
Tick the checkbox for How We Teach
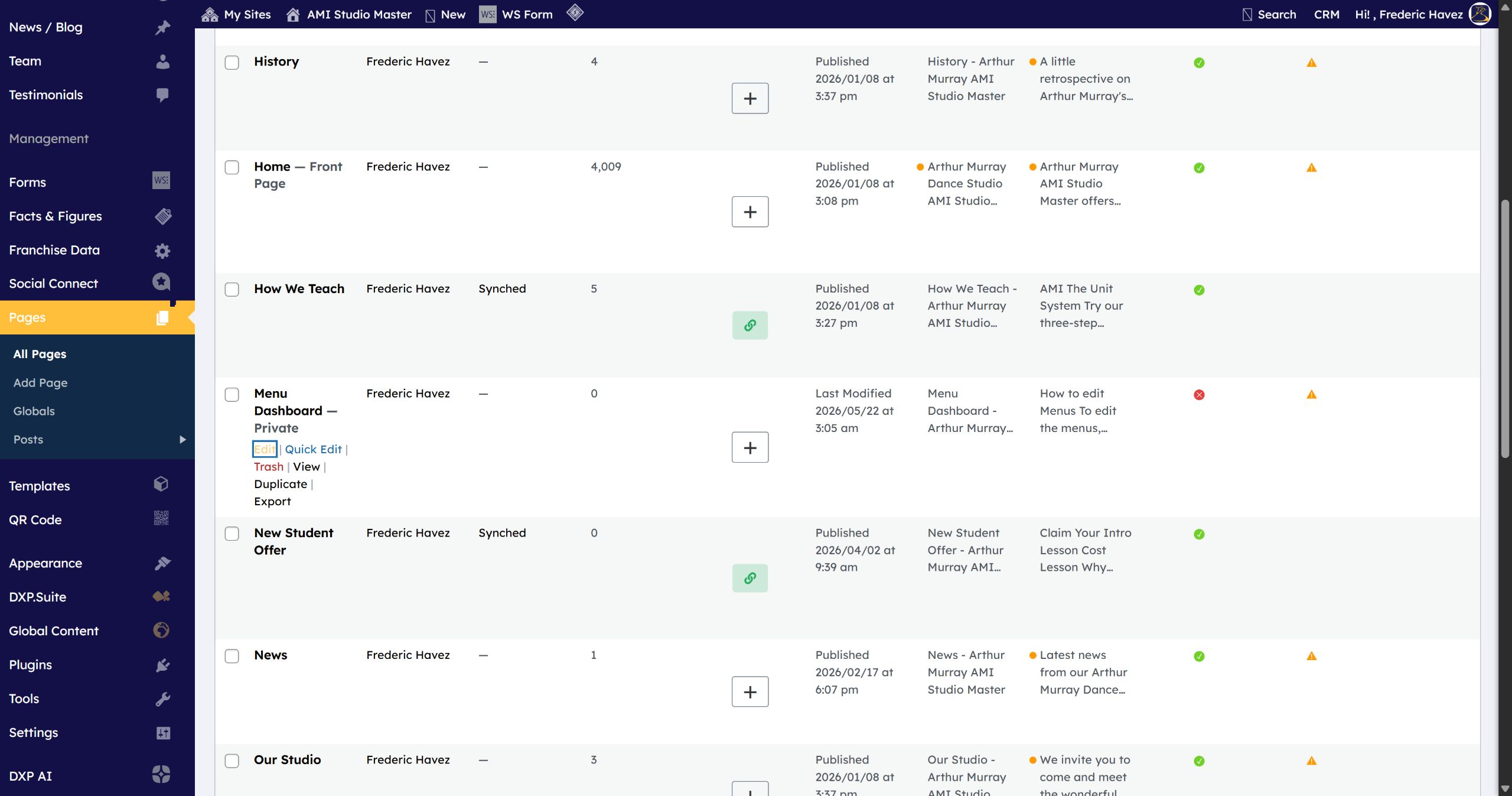click(x=232, y=290)
